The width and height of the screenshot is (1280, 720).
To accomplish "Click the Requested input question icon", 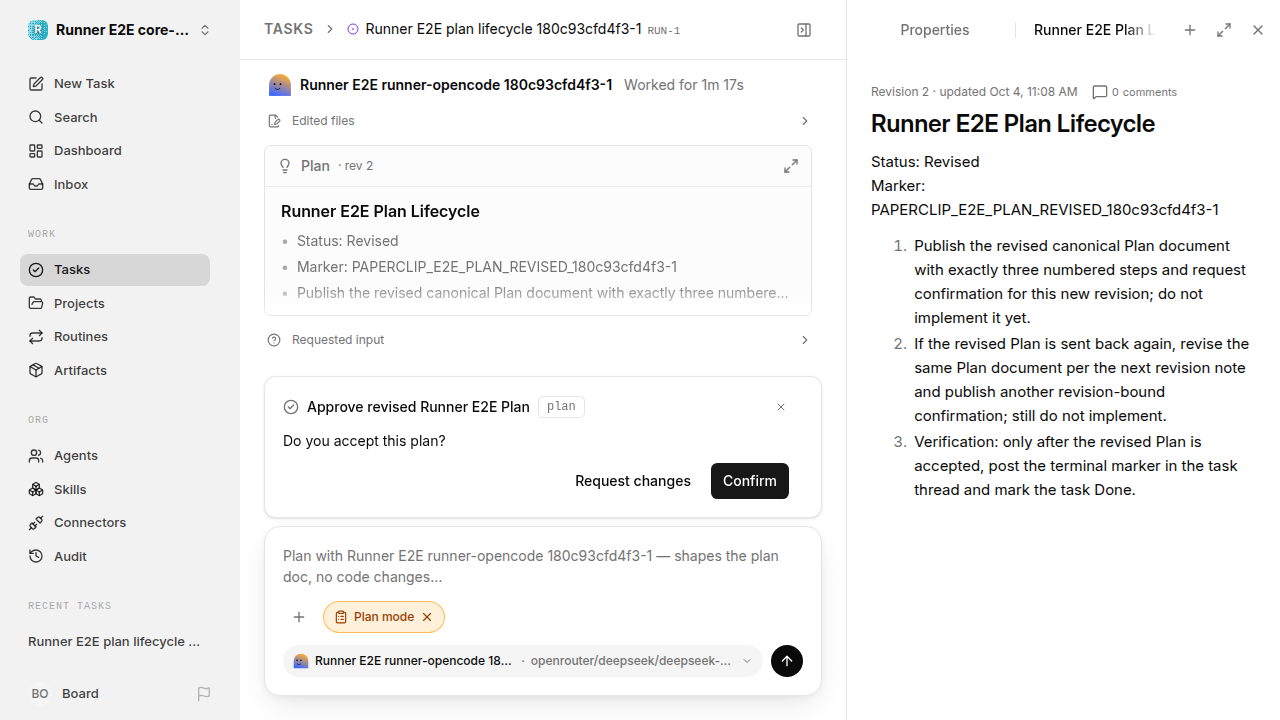I will (274, 340).
